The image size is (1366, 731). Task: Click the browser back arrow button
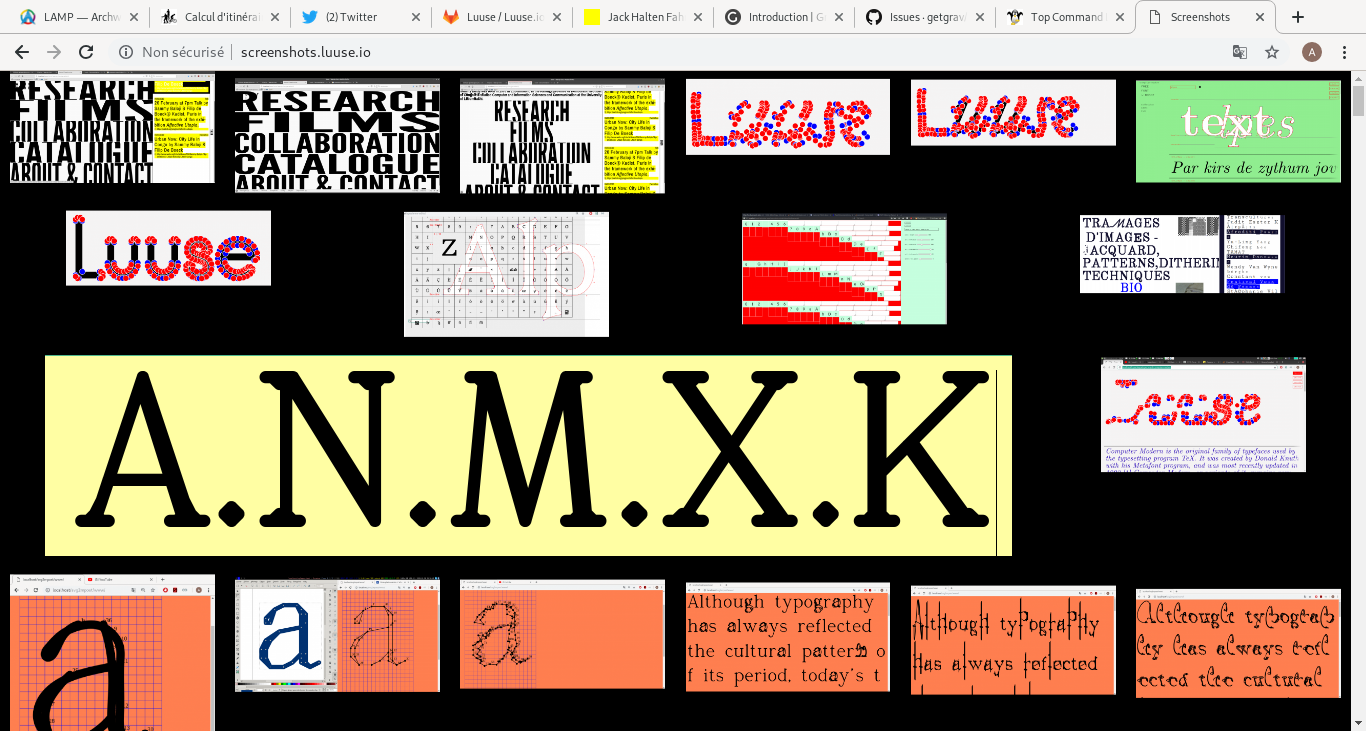pyautogui.click(x=21, y=52)
